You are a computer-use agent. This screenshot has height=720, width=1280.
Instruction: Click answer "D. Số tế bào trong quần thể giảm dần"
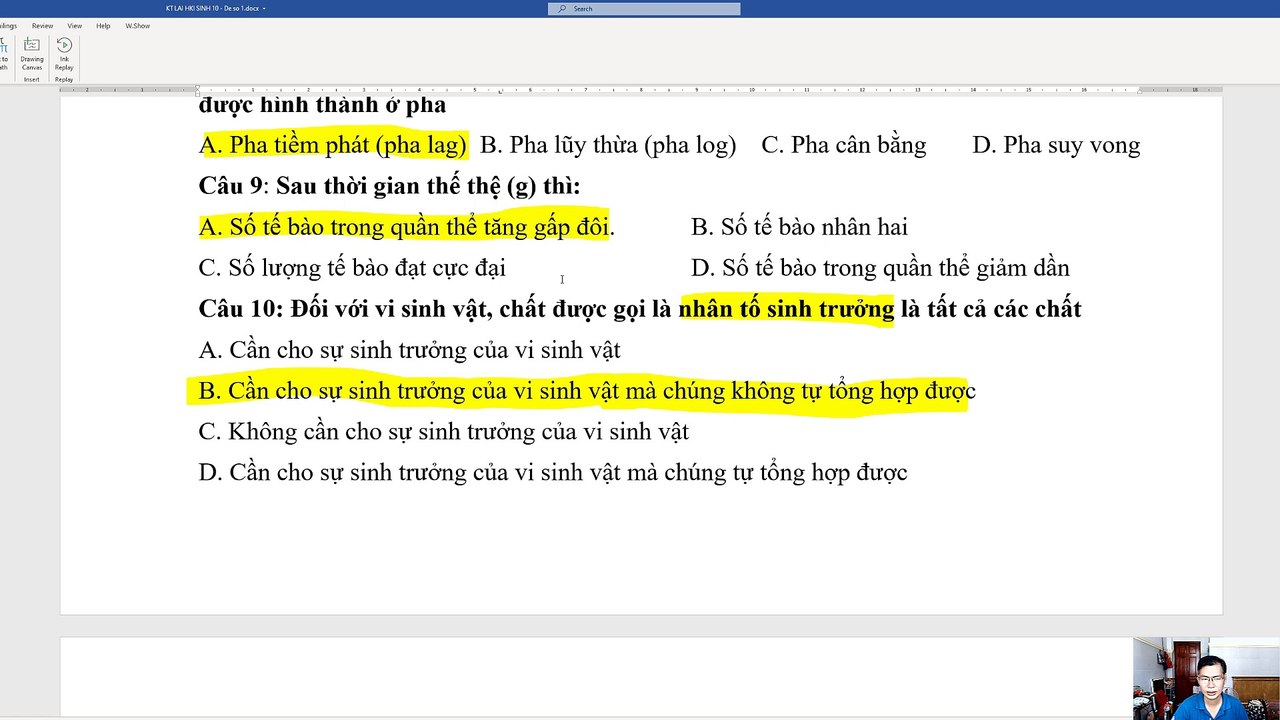pyautogui.click(x=880, y=268)
